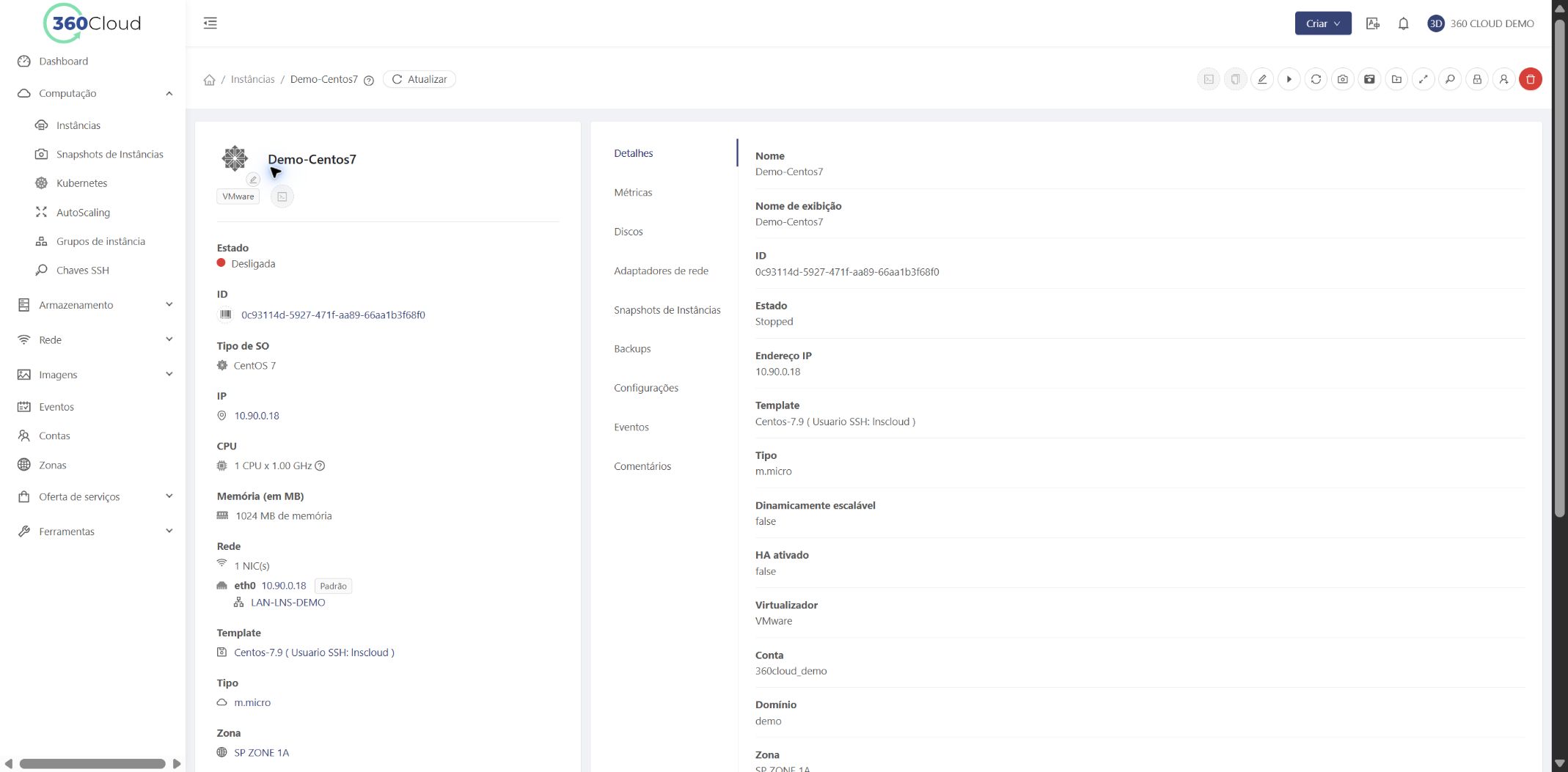The height and width of the screenshot is (772, 1568).
Task: Click the language translate icon in header
Action: click(1373, 23)
